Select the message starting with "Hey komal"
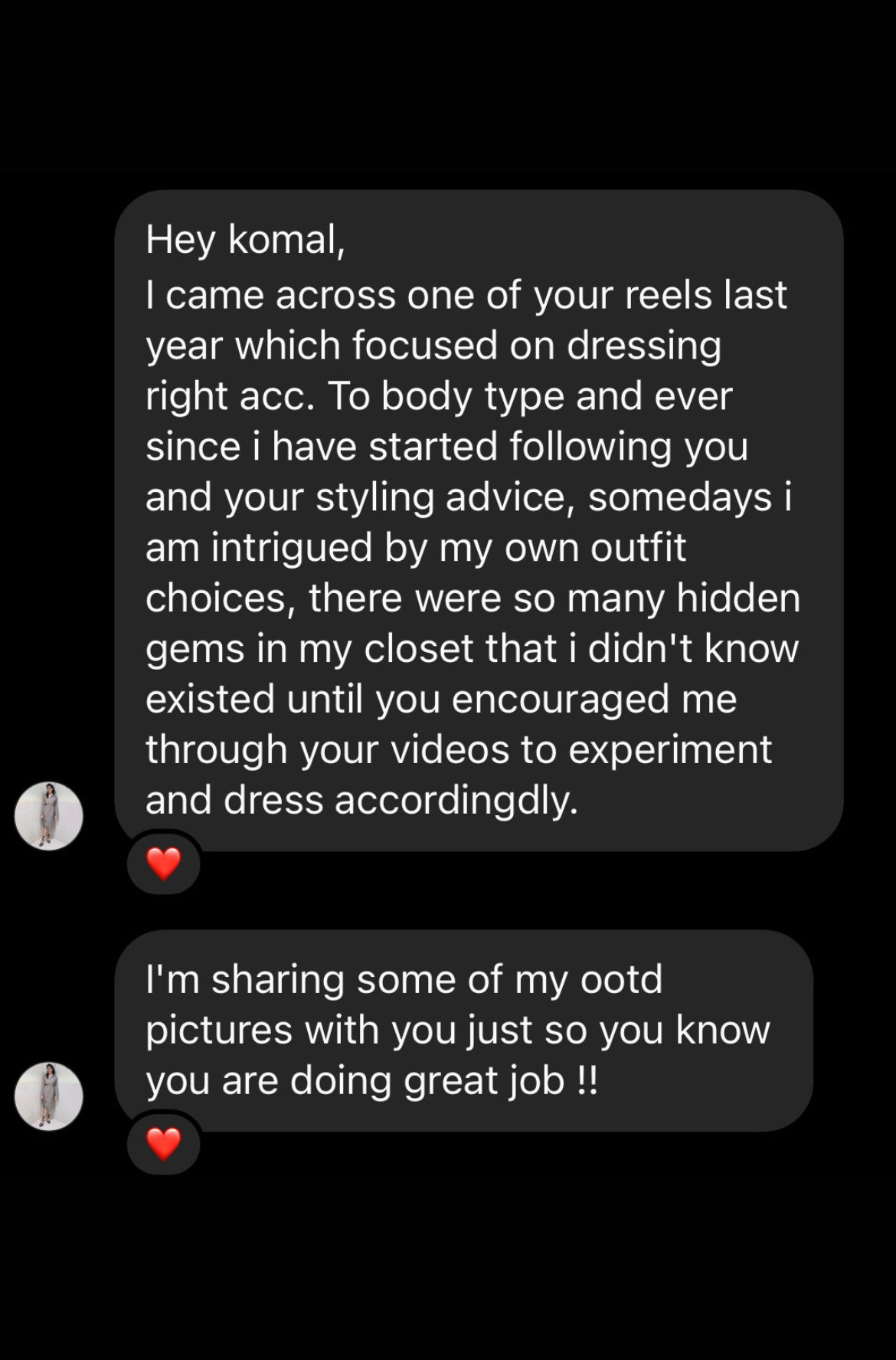896x1360 pixels. point(479,520)
